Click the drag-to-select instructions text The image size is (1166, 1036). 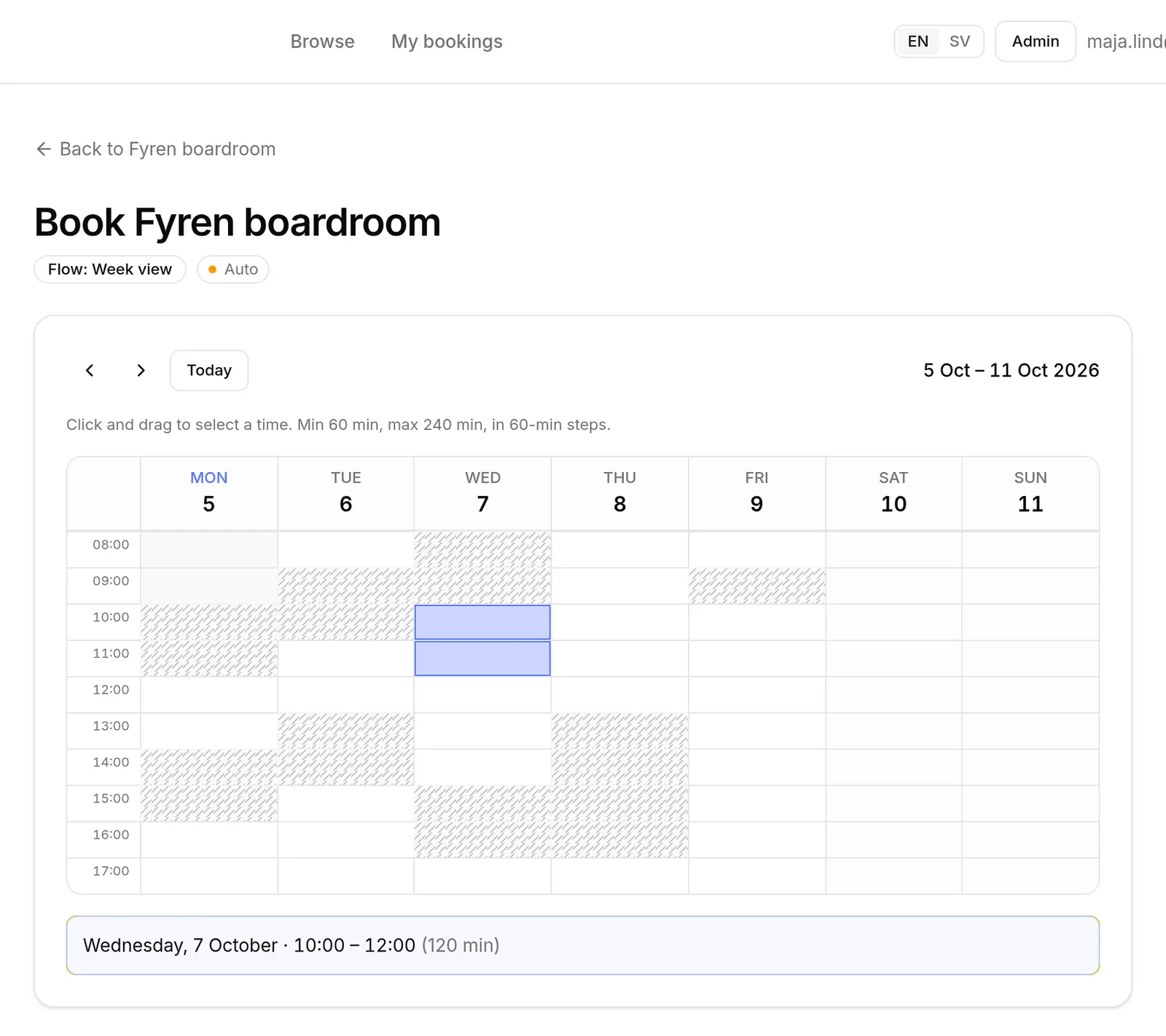pos(338,425)
